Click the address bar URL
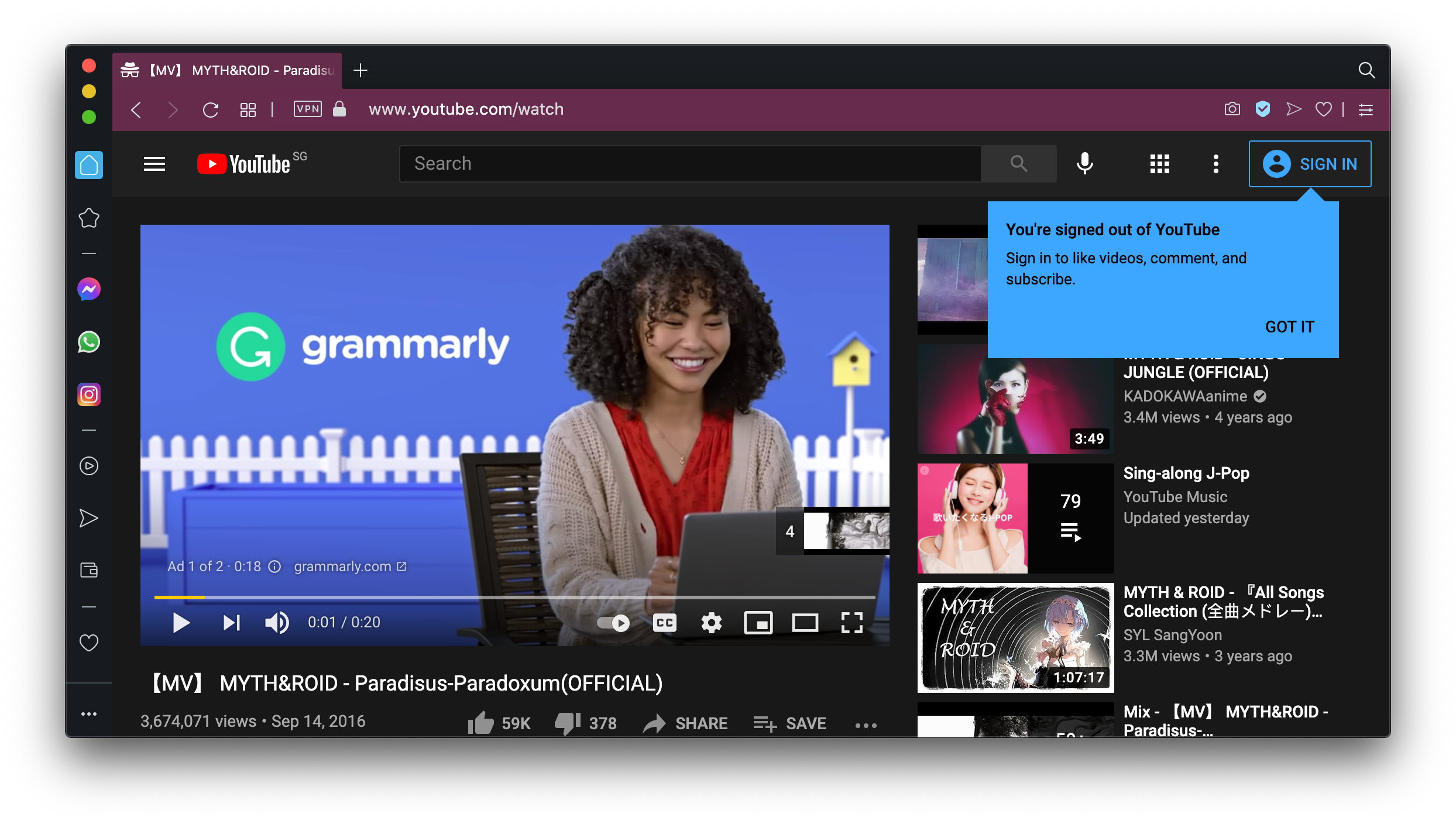 [466, 109]
